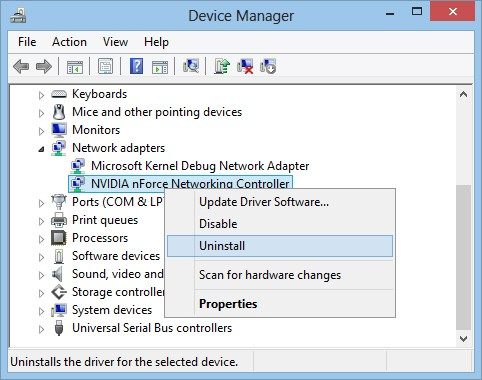
Task: Maximize the Device Manager window
Action: pos(417,12)
